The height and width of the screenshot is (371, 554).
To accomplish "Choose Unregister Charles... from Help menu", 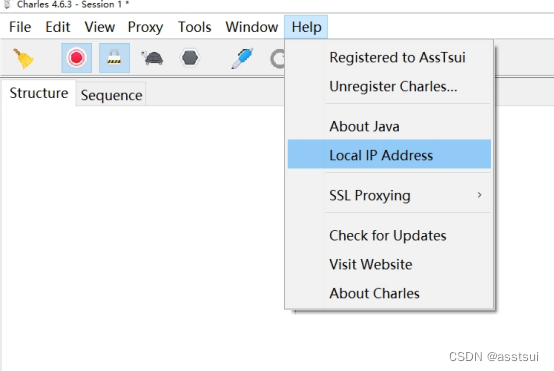I will click(389, 87).
